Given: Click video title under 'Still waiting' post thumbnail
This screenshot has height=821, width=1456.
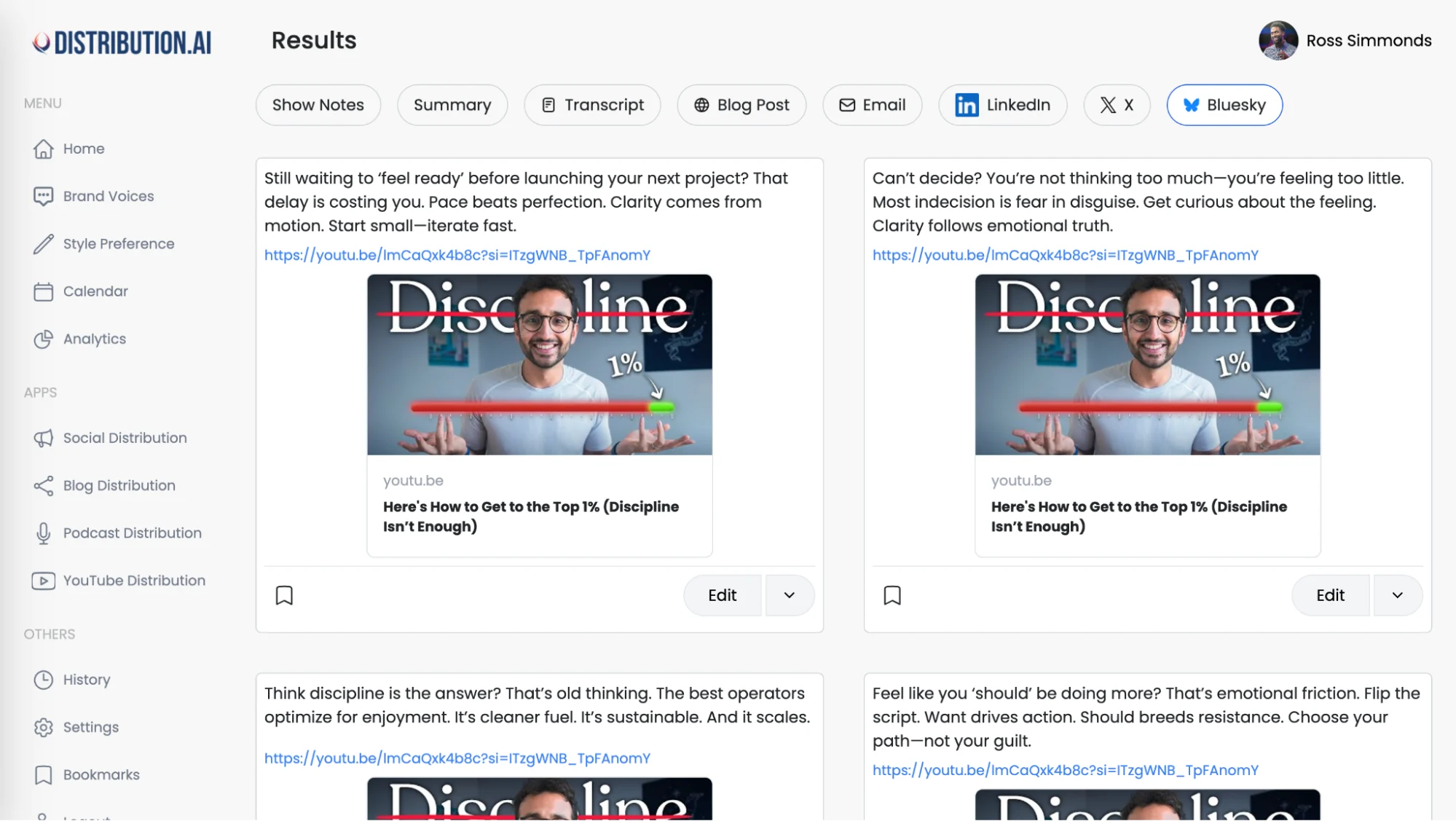Looking at the screenshot, I should point(531,516).
